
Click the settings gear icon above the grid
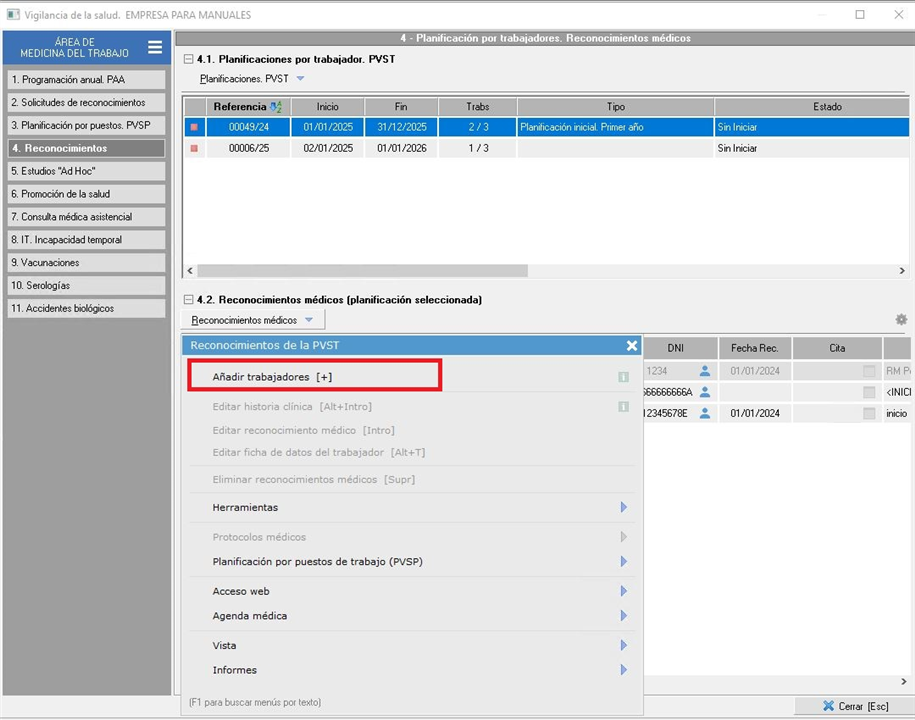[x=901, y=320]
